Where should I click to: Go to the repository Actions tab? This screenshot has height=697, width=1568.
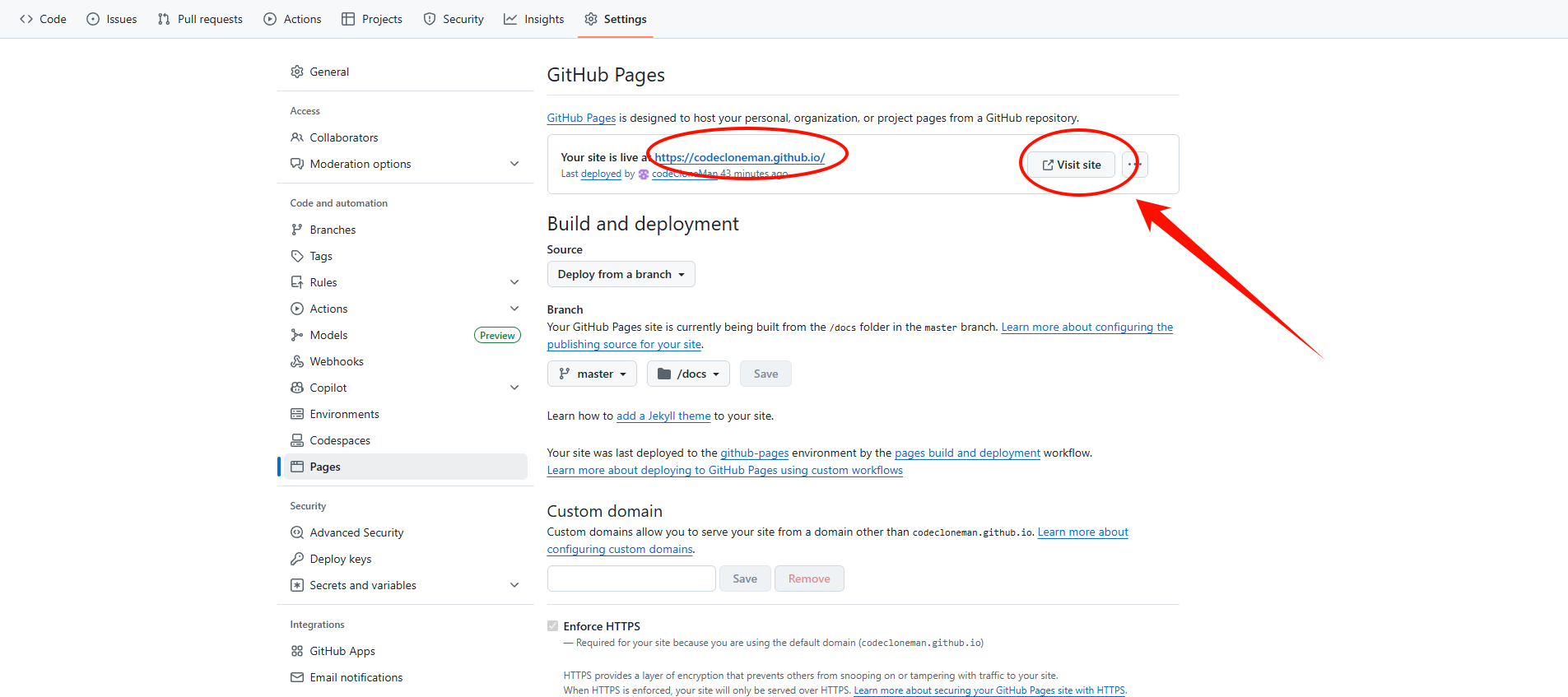pyautogui.click(x=292, y=19)
